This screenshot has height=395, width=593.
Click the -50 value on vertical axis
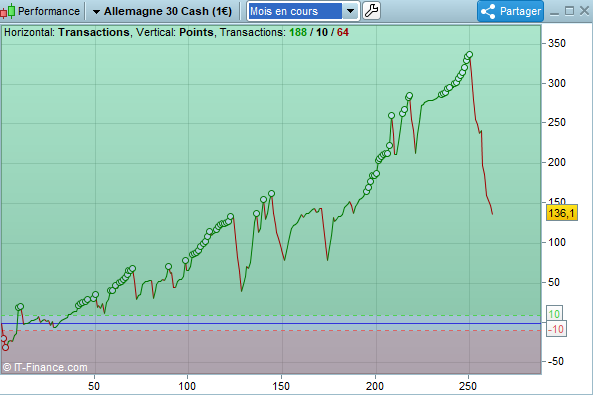556,361
